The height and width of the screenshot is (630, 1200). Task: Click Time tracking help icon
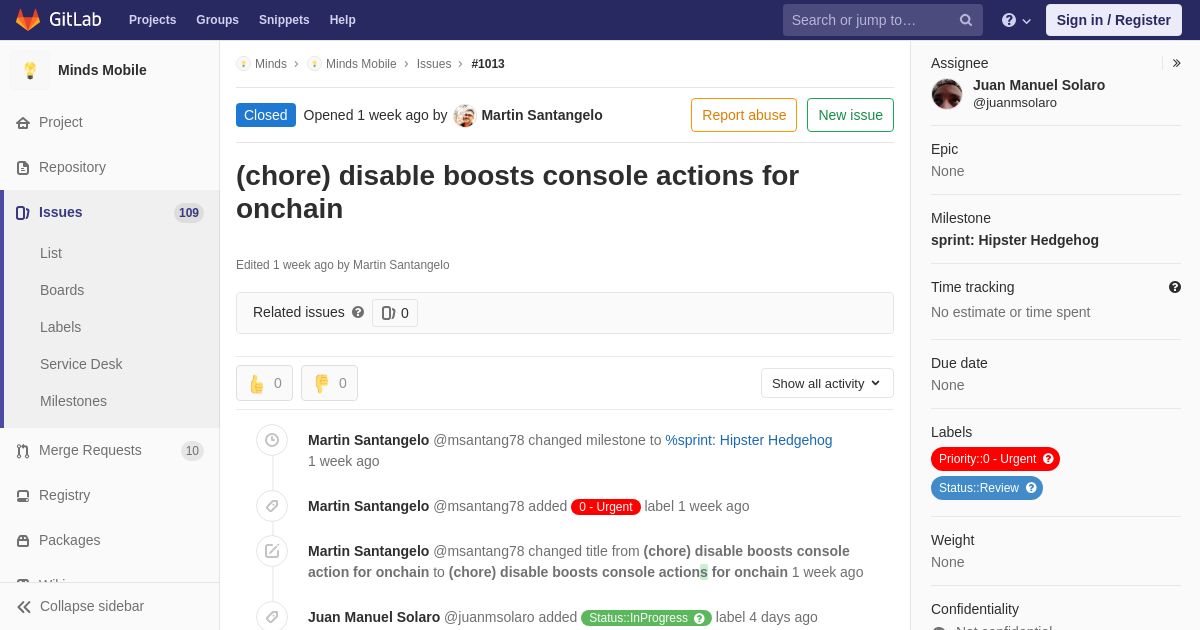point(1175,287)
